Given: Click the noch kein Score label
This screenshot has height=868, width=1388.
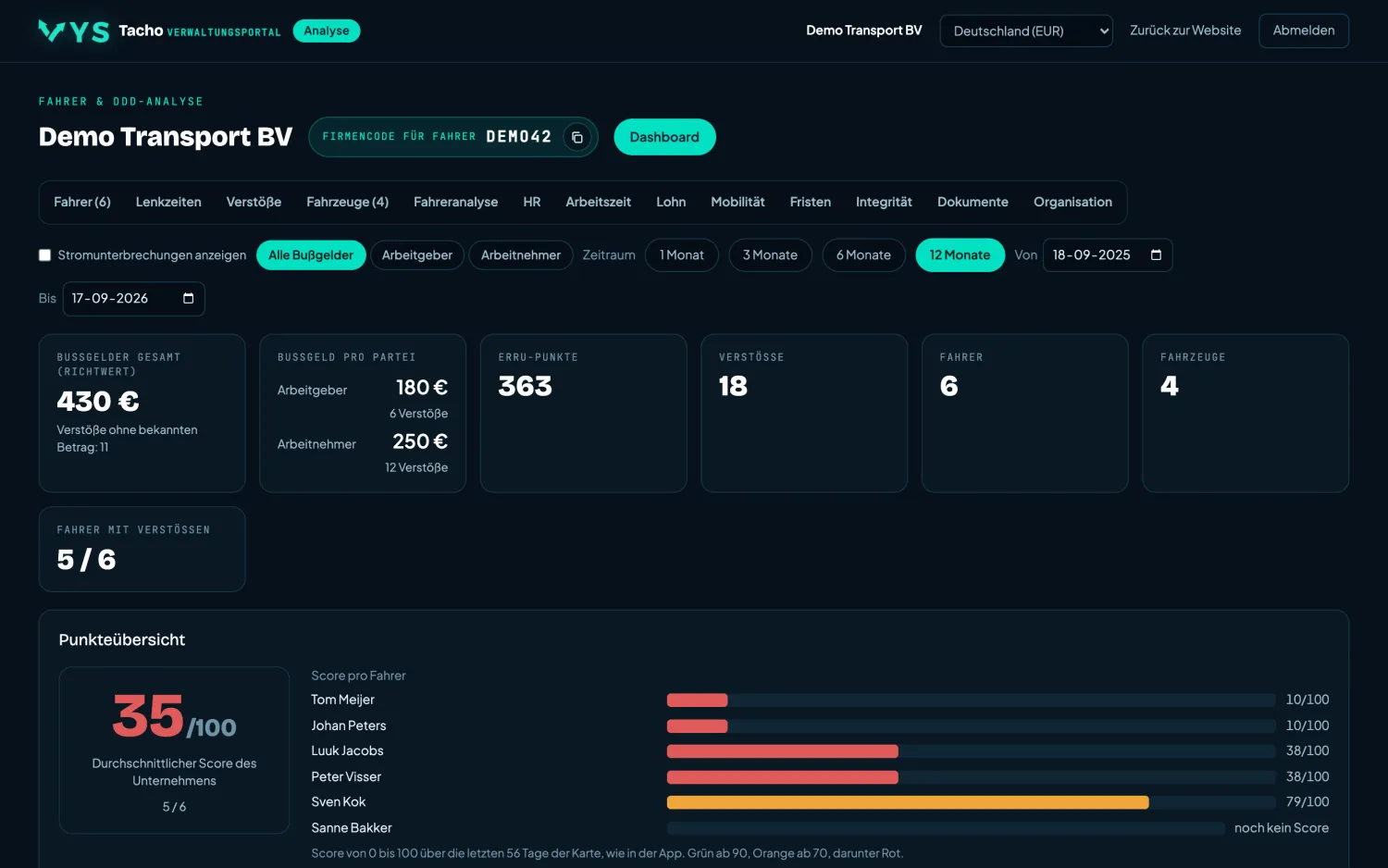Looking at the screenshot, I should click(1282, 828).
